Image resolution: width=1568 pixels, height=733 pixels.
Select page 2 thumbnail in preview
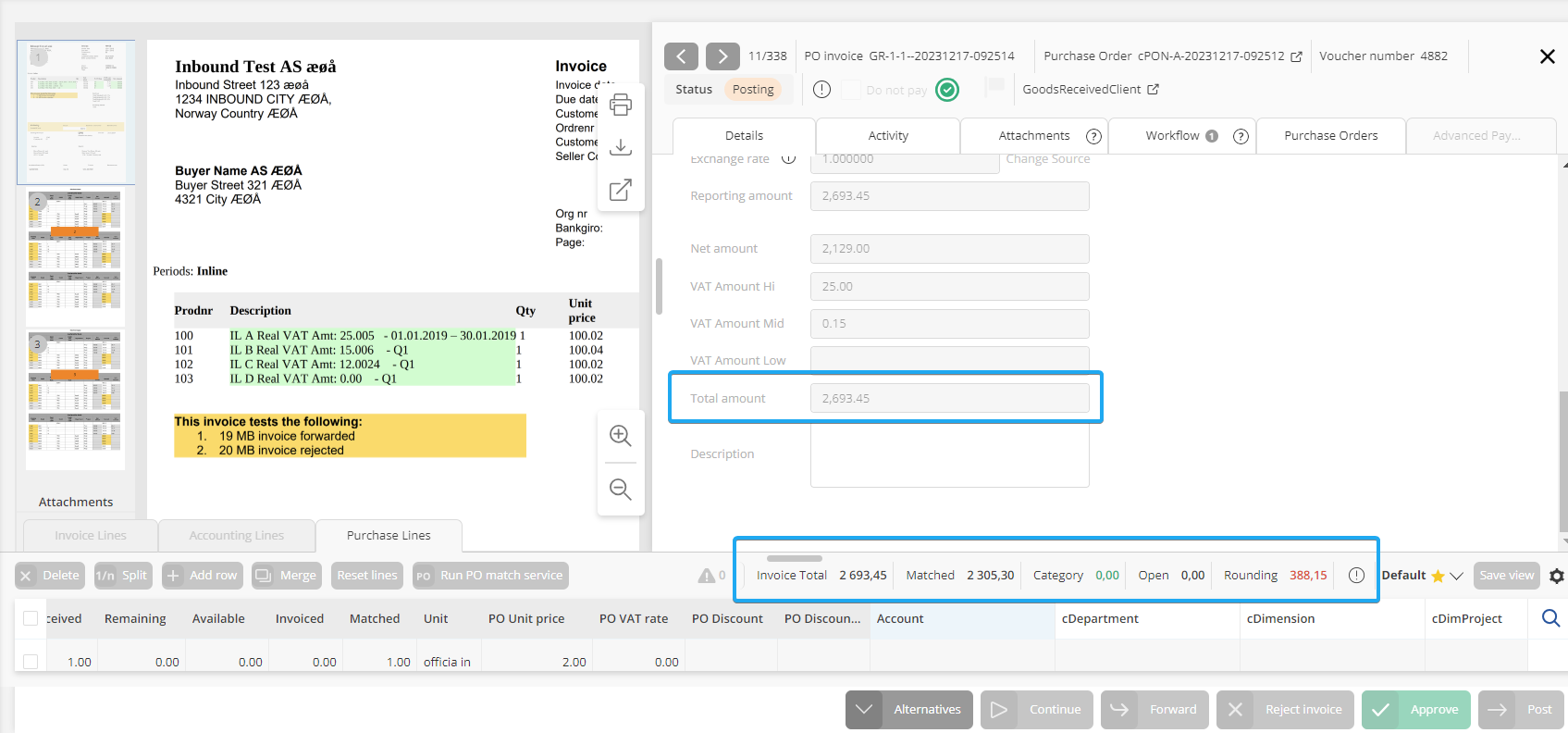(x=75, y=255)
